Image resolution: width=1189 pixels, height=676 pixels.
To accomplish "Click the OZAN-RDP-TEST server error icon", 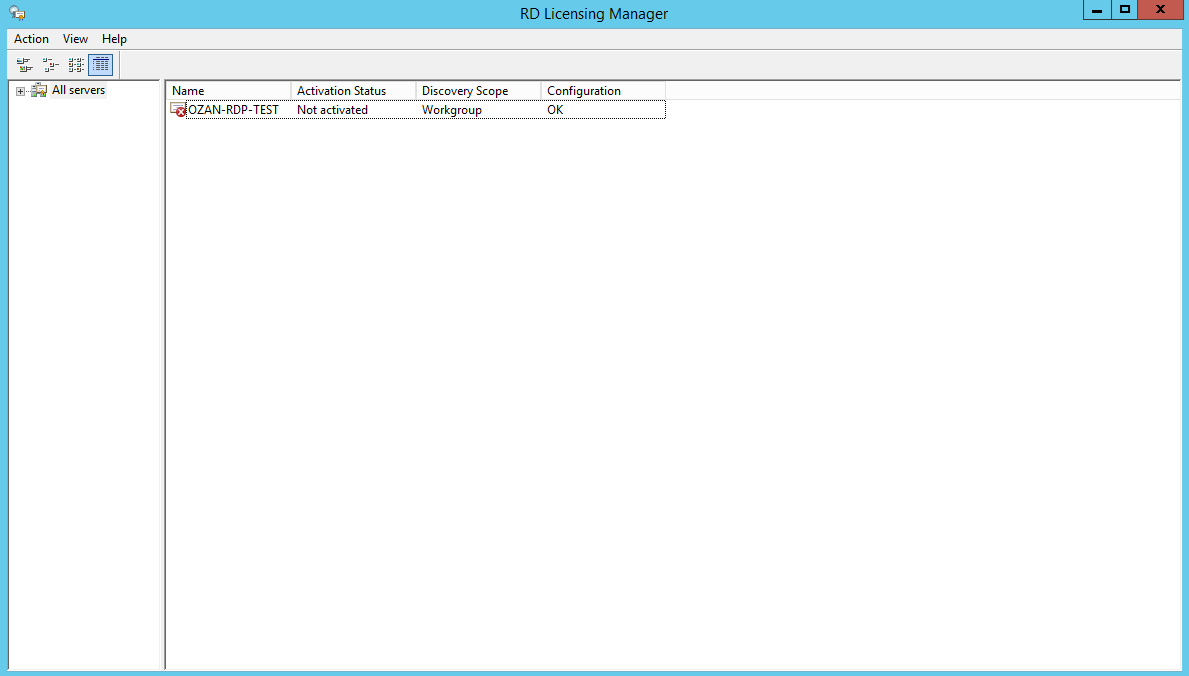I will [x=178, y=110].
